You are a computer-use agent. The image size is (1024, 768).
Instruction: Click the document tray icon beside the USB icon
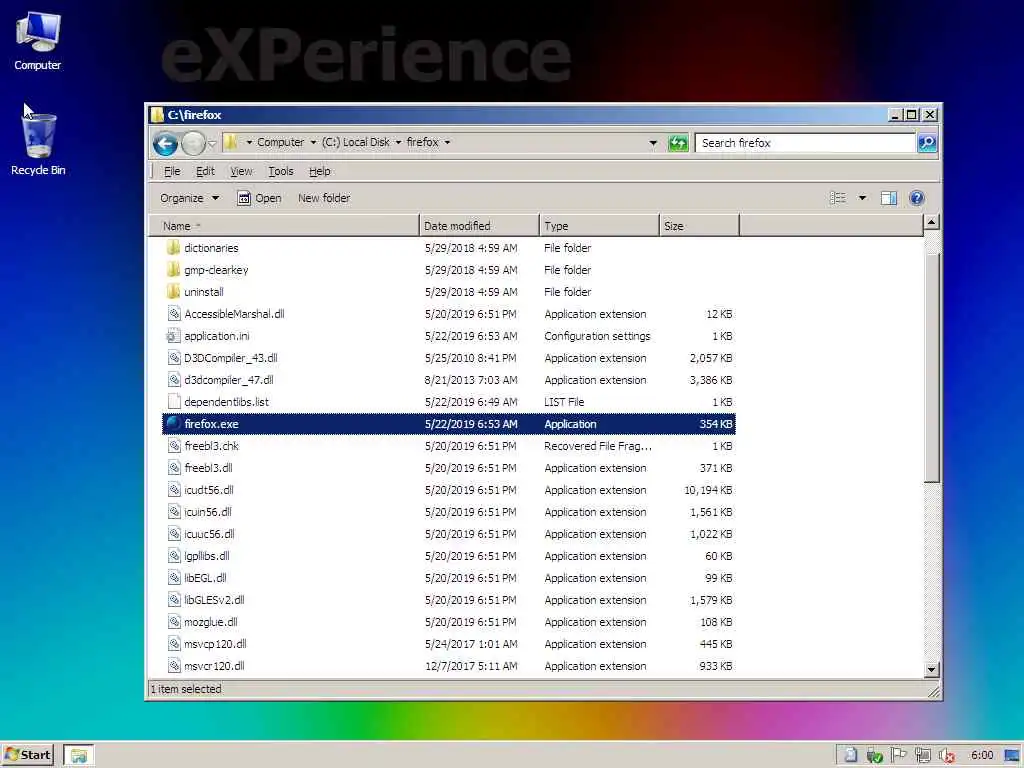(850, 755)
